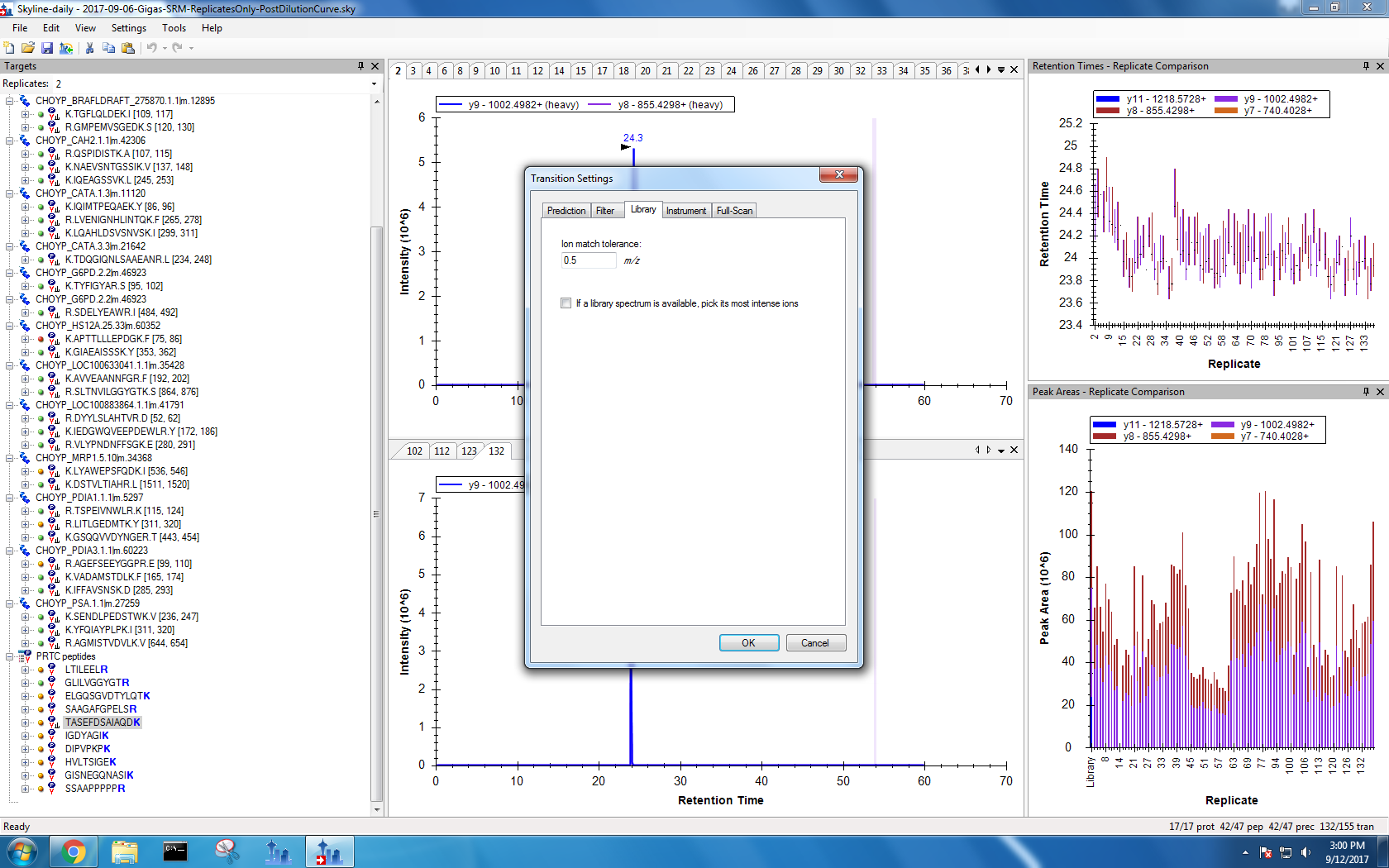Viewport: 1389px width, 868px height.
Task: Switch to the Prediction tab
Action: point(566,211)
